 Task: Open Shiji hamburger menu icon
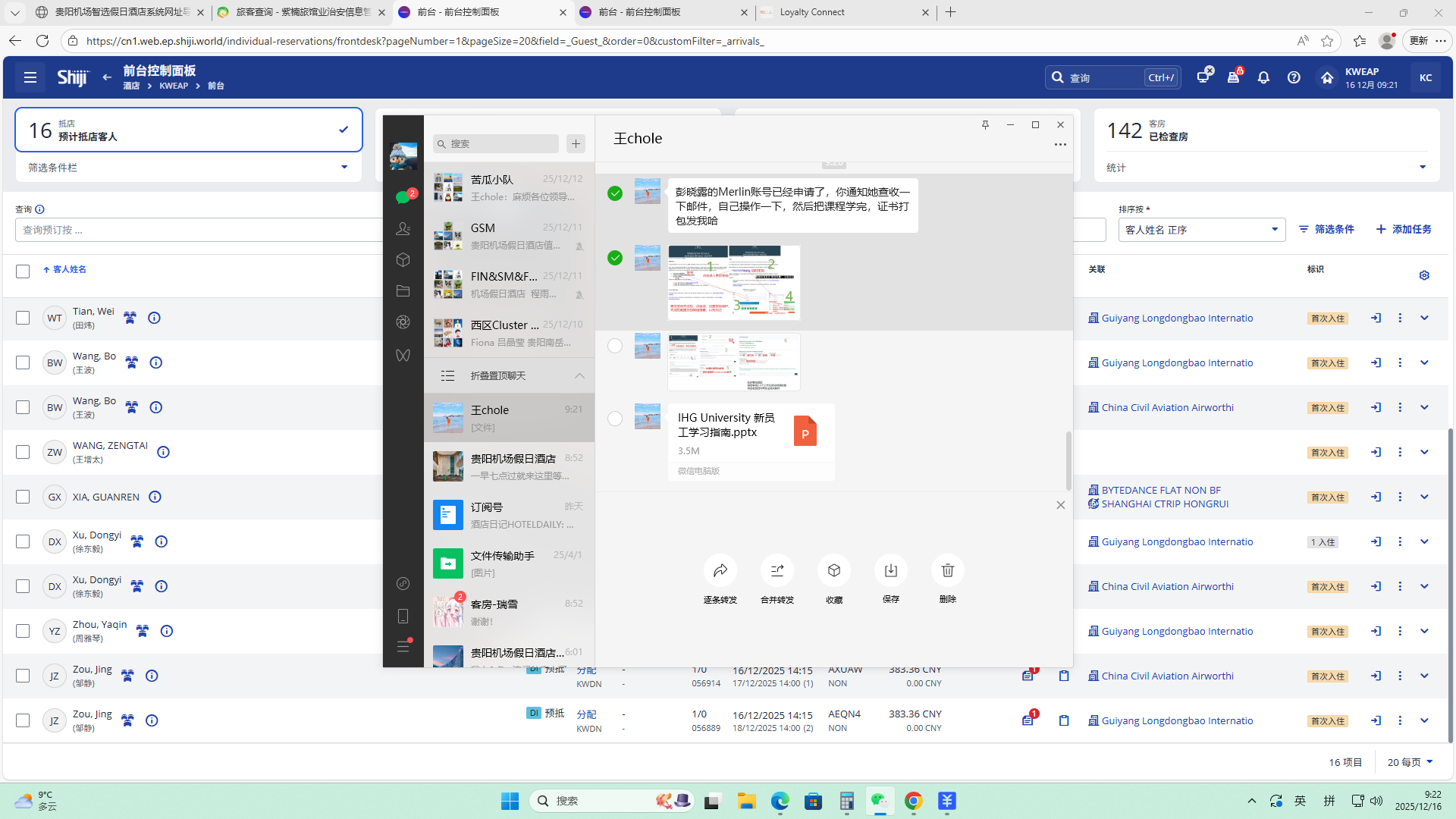[x=30, y=77]
